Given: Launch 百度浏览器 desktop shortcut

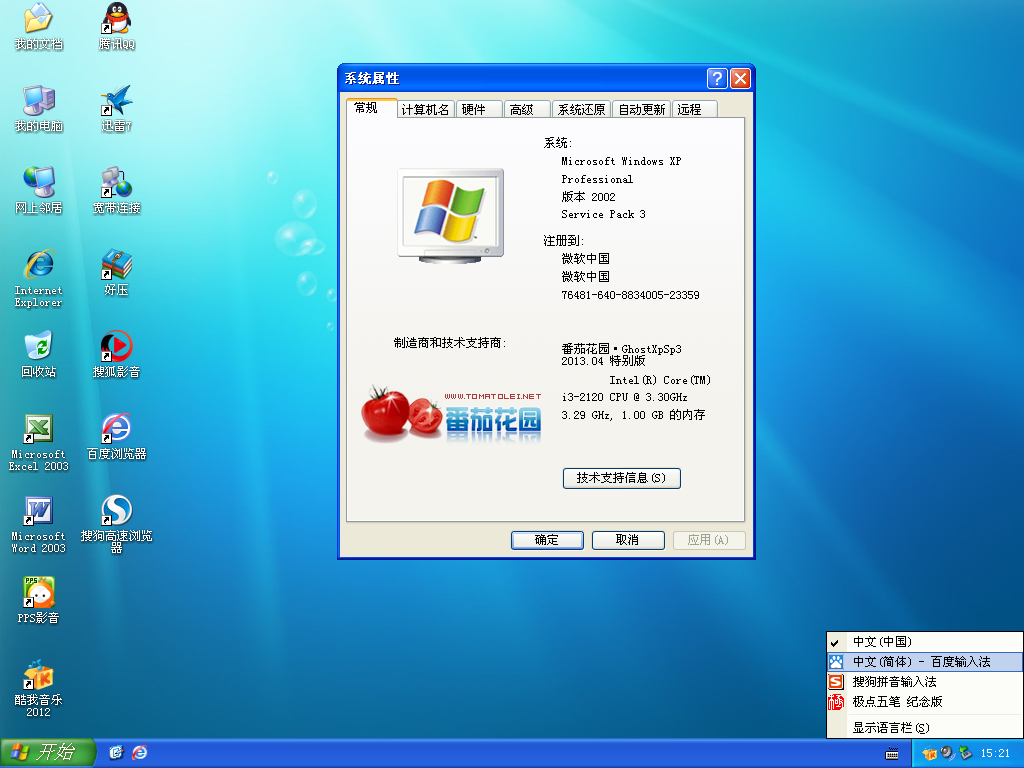Looking at the screenshot, I should (117, 436).
